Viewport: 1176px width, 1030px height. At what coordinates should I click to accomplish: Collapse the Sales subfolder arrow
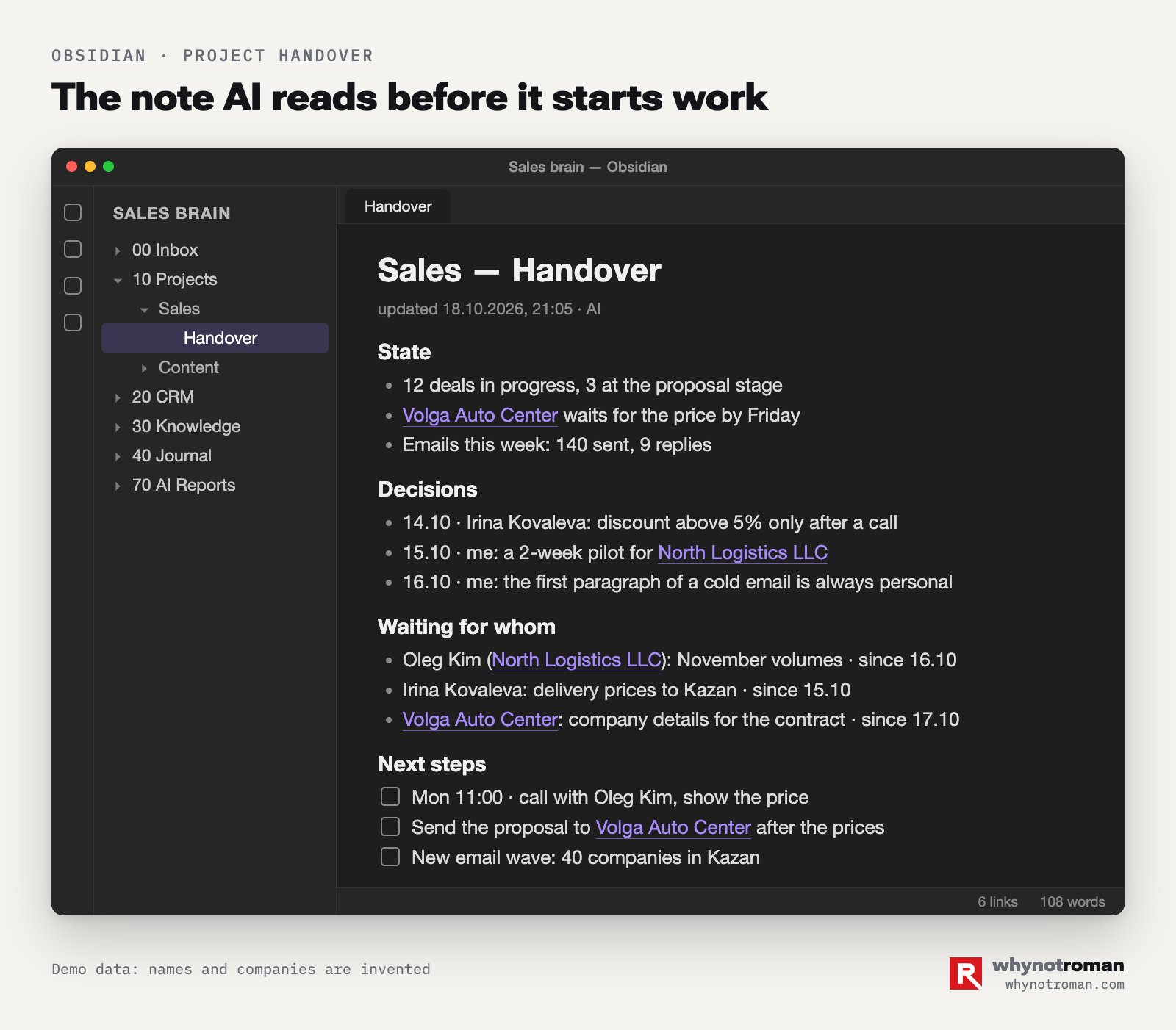point(144,309)
